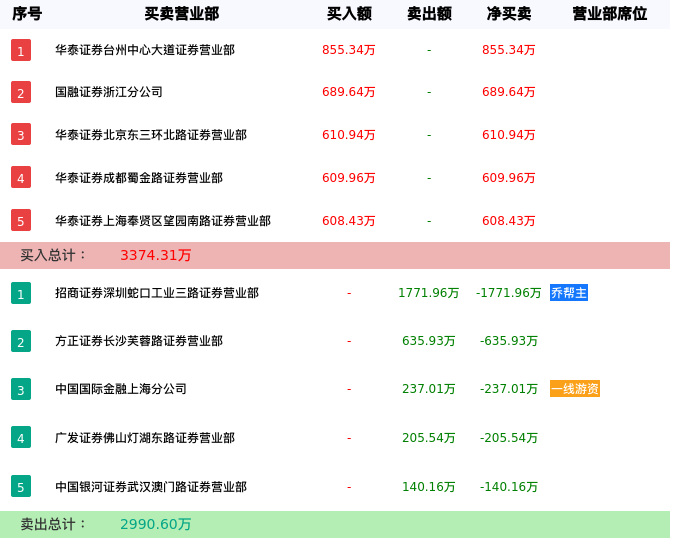Click the green rank 1 badge for 招商证券

21,293
